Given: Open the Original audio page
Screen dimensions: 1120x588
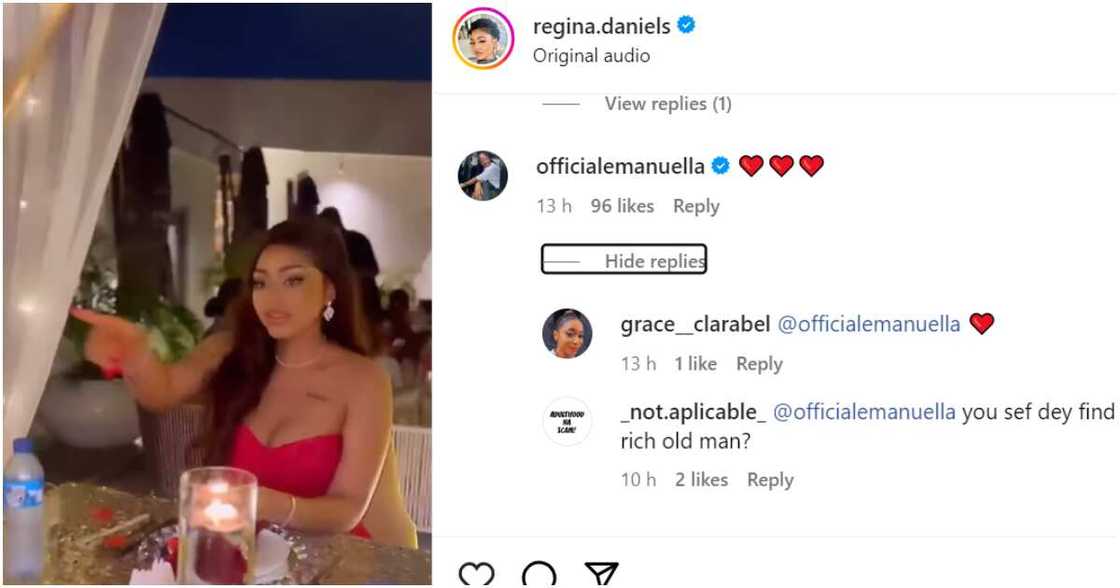Looking at the screenshot, I should [x=591, y=56].
